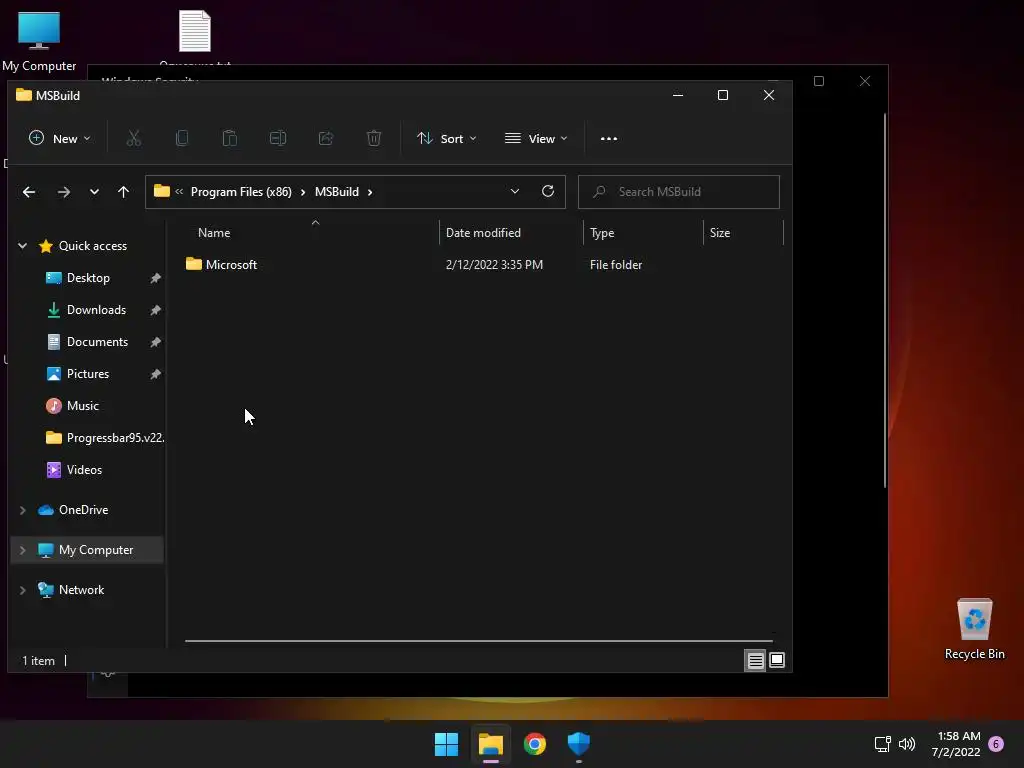Expand the My Computer tree node
The image size is (1024, 768).
coord(22,550)
